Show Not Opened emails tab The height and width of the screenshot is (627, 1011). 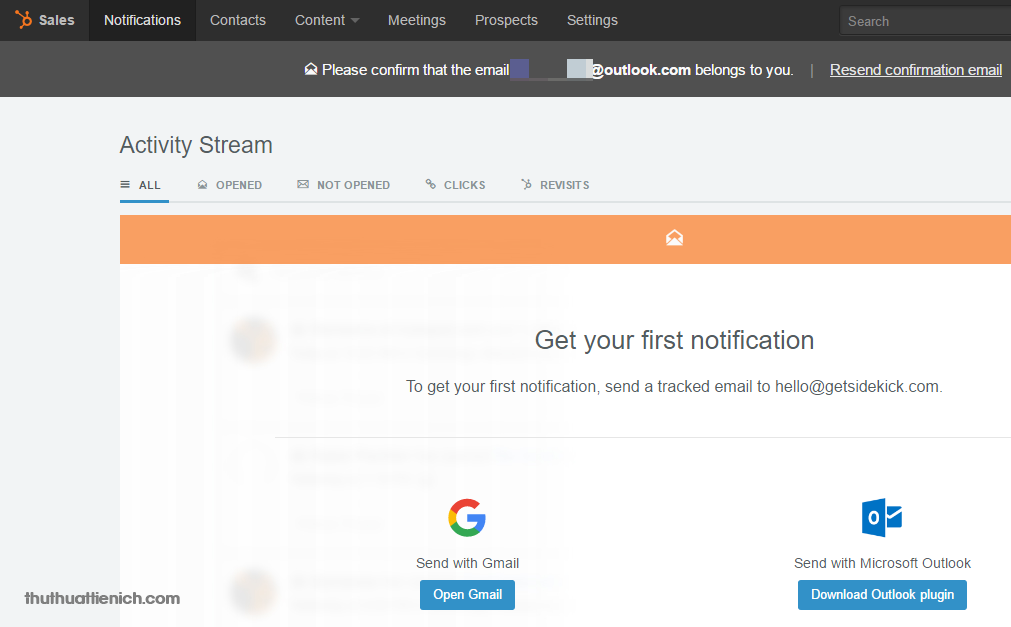[344, 185]
